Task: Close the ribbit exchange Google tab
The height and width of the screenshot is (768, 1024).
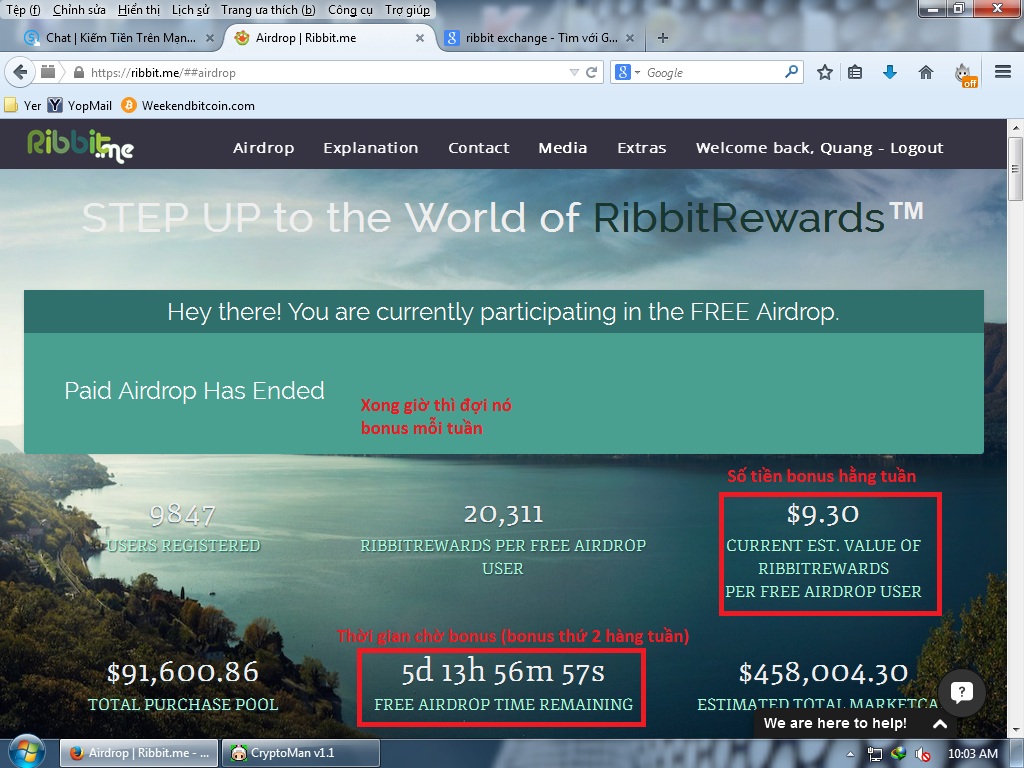Action: click(630, 38)
